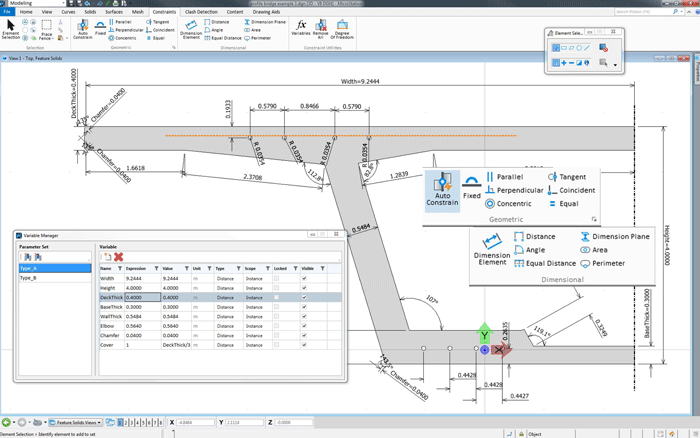The height and width of the screenshot is (438, 700).
Task: Select the Concentric constraint in ribbon
Action: 123,38
